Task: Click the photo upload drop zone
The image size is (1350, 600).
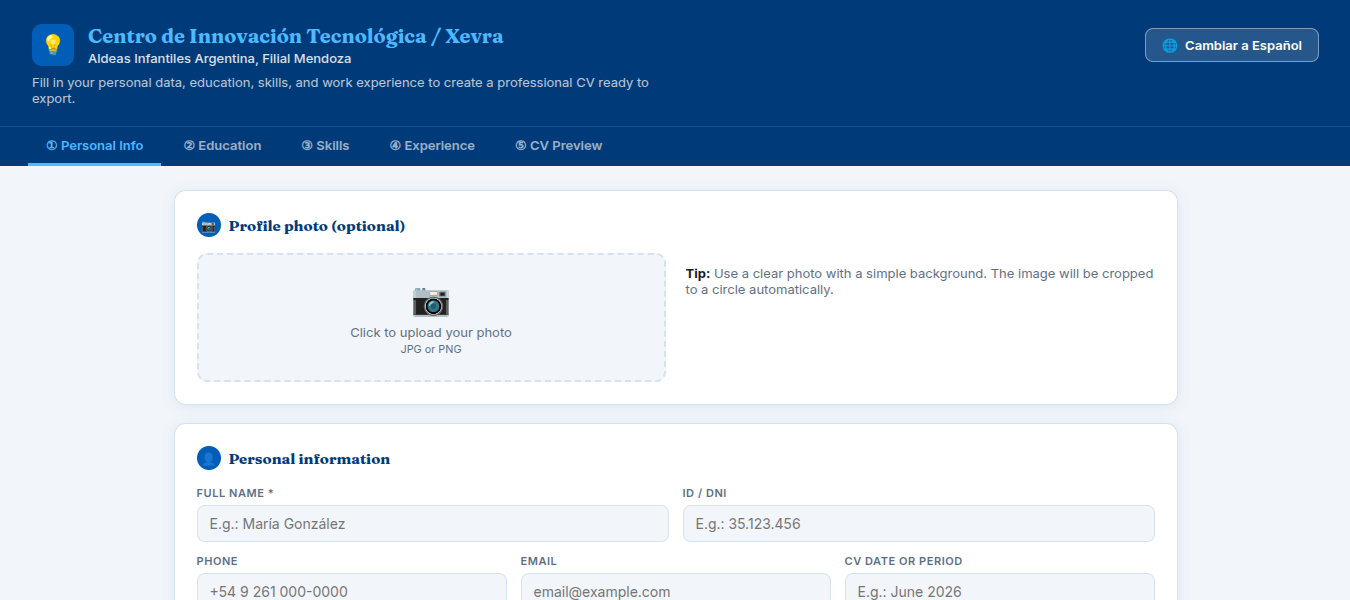Action: pos(431,317)
